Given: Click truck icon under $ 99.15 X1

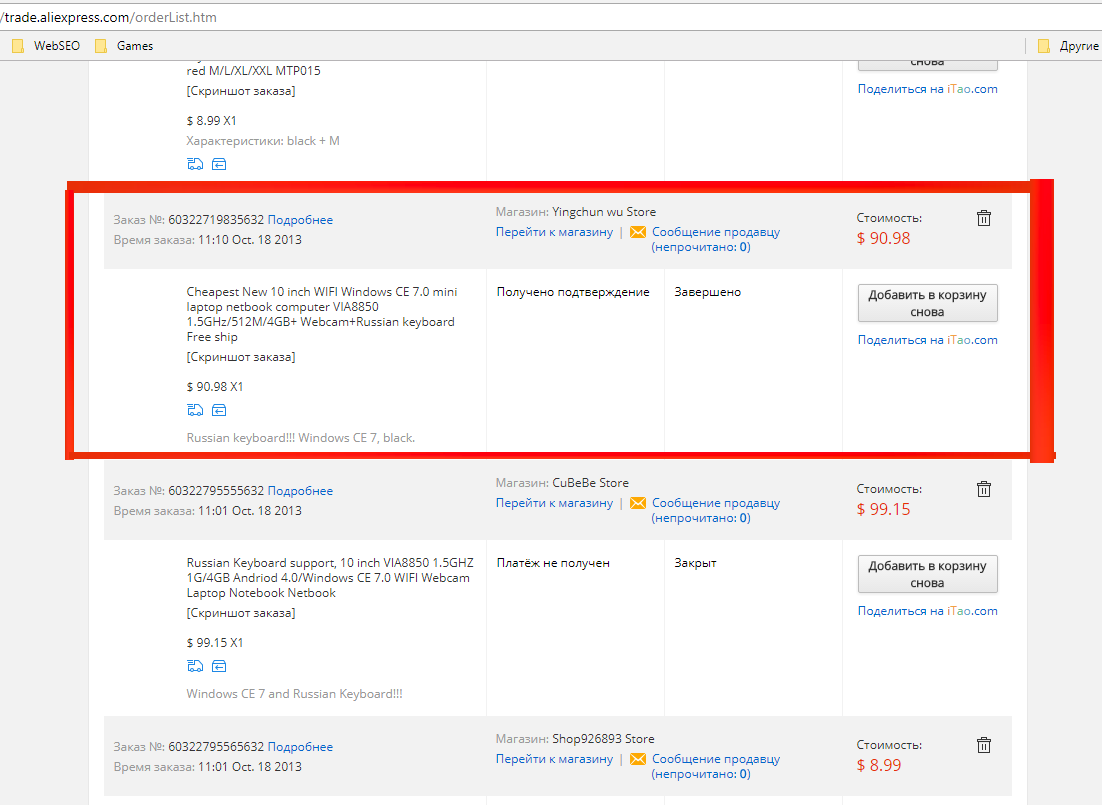Looking at the screenshot, I should click(x=195, y=666).
